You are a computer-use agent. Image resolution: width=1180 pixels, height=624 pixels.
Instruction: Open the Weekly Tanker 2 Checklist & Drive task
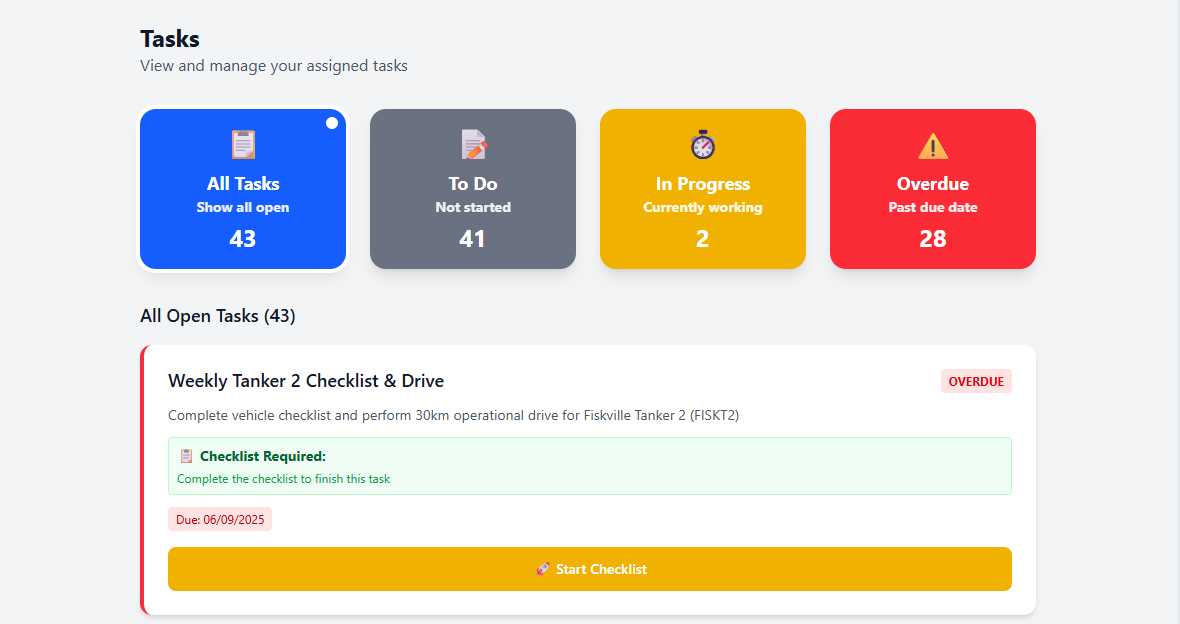click(305, 381)
